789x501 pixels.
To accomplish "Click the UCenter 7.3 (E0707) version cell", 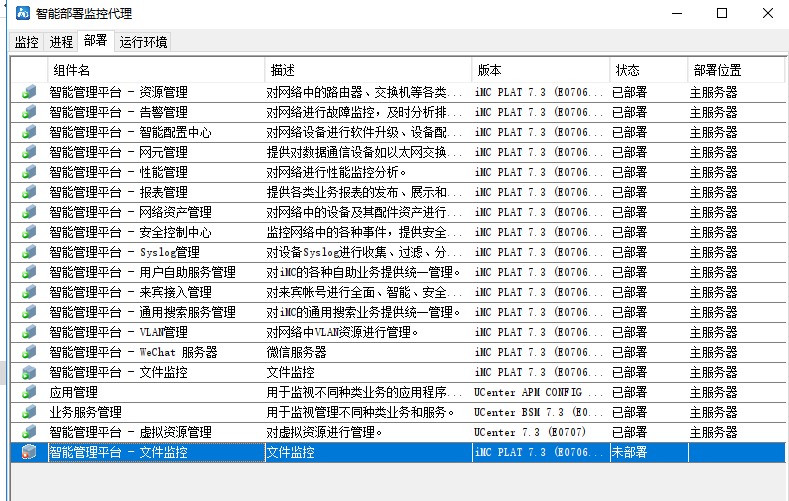I will (530, 432).
